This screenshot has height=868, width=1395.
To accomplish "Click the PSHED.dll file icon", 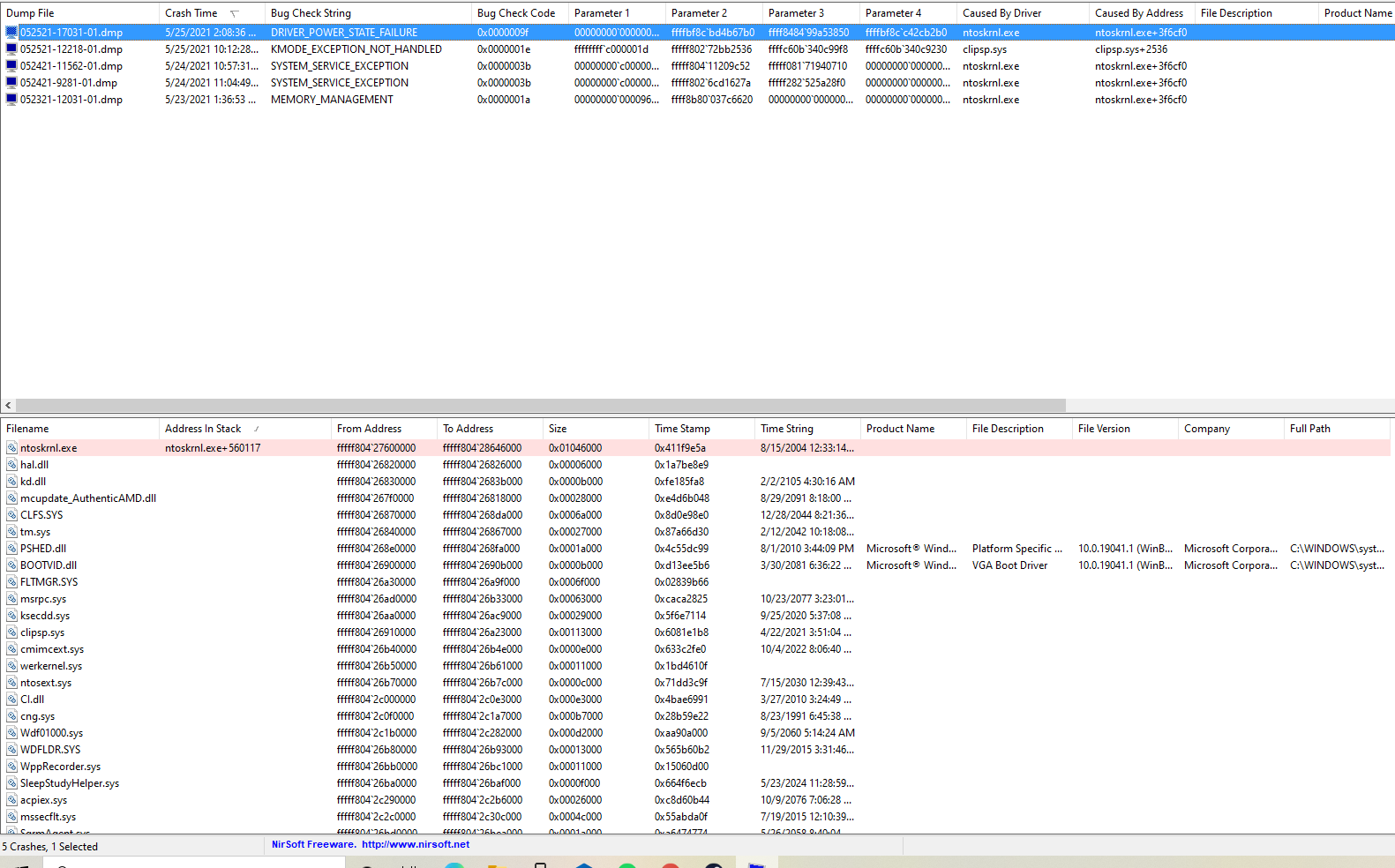I will tap(12, 549).
